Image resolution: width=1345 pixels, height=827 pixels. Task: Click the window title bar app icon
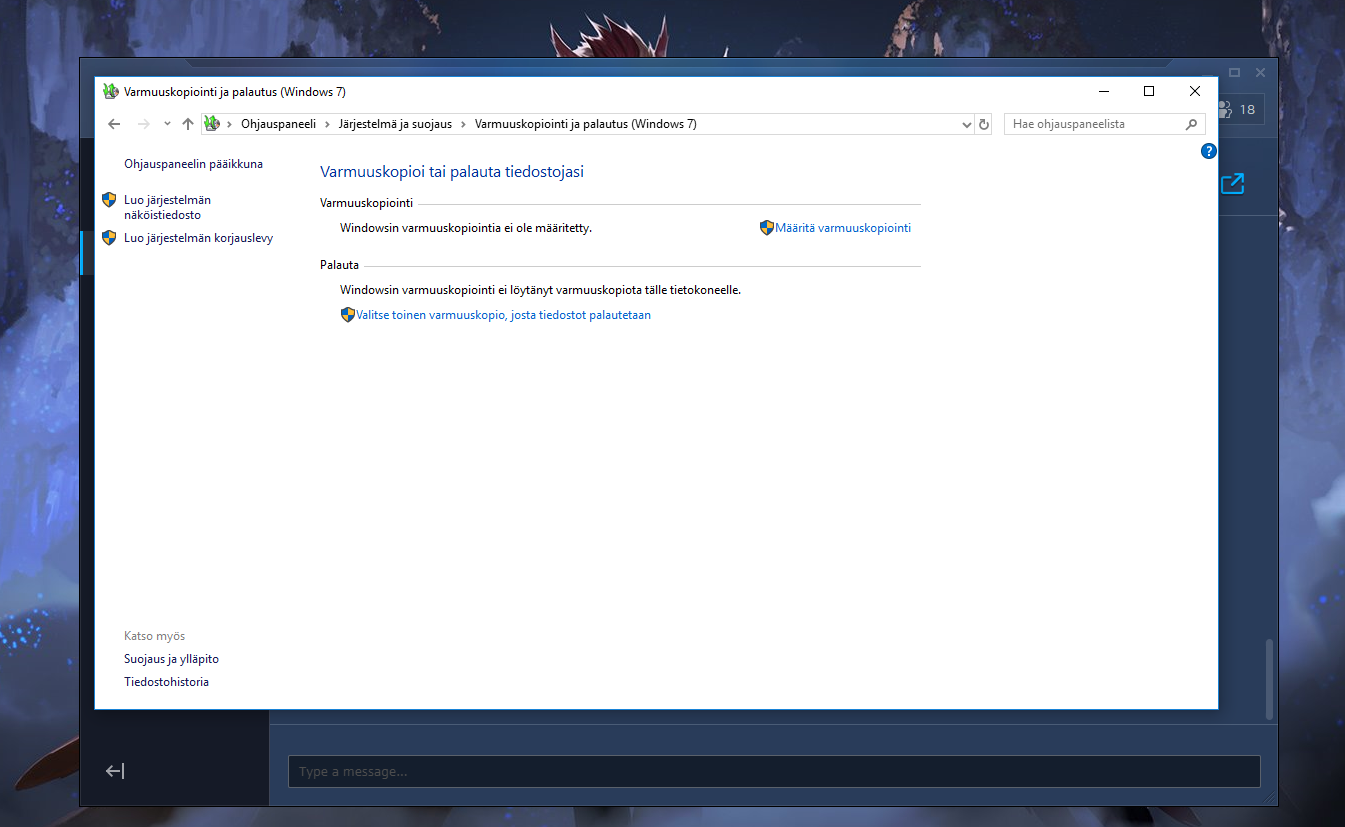click(x=110, y=91)
